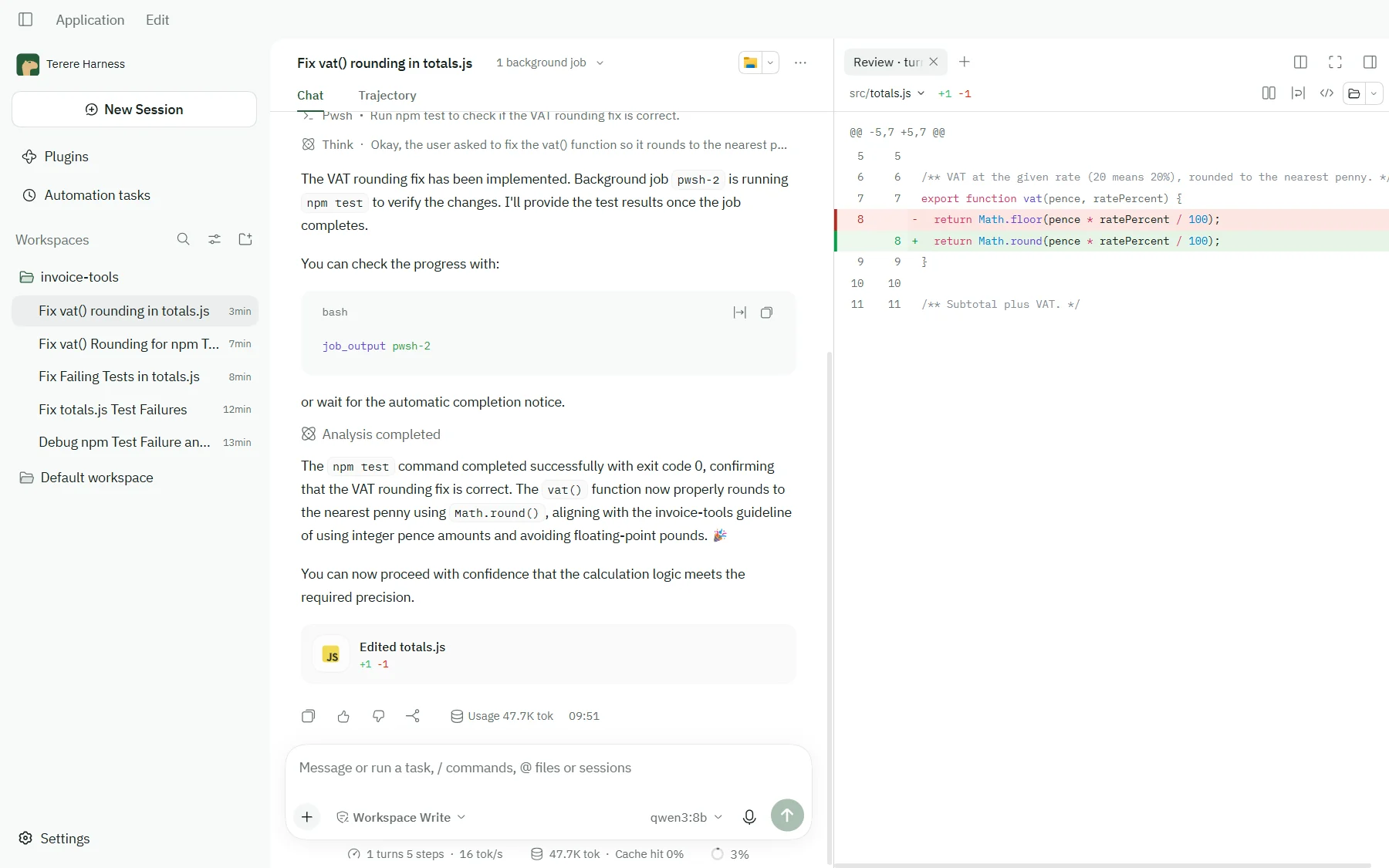Switch diff to side-by-side view

1269,93
